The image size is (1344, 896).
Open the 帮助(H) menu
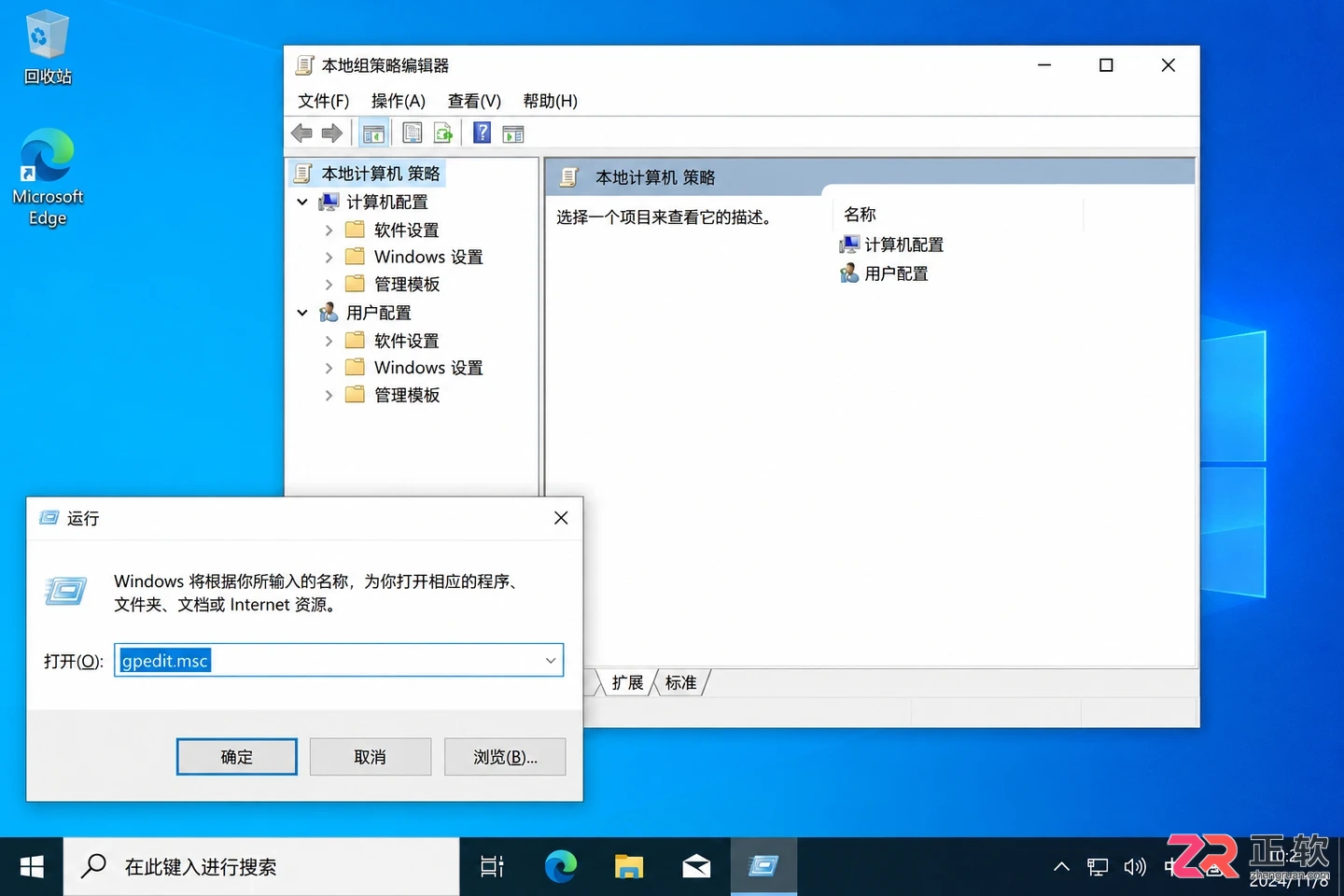(551, 101)
